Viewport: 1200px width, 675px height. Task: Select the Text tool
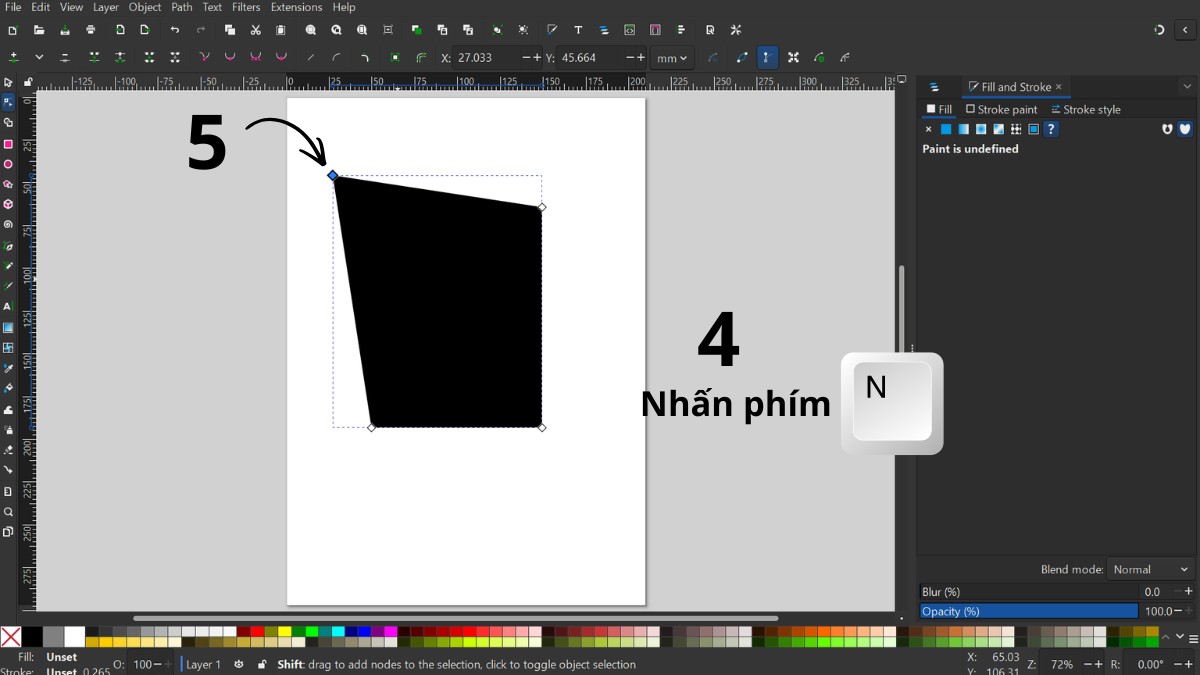[x=8, y=306]
